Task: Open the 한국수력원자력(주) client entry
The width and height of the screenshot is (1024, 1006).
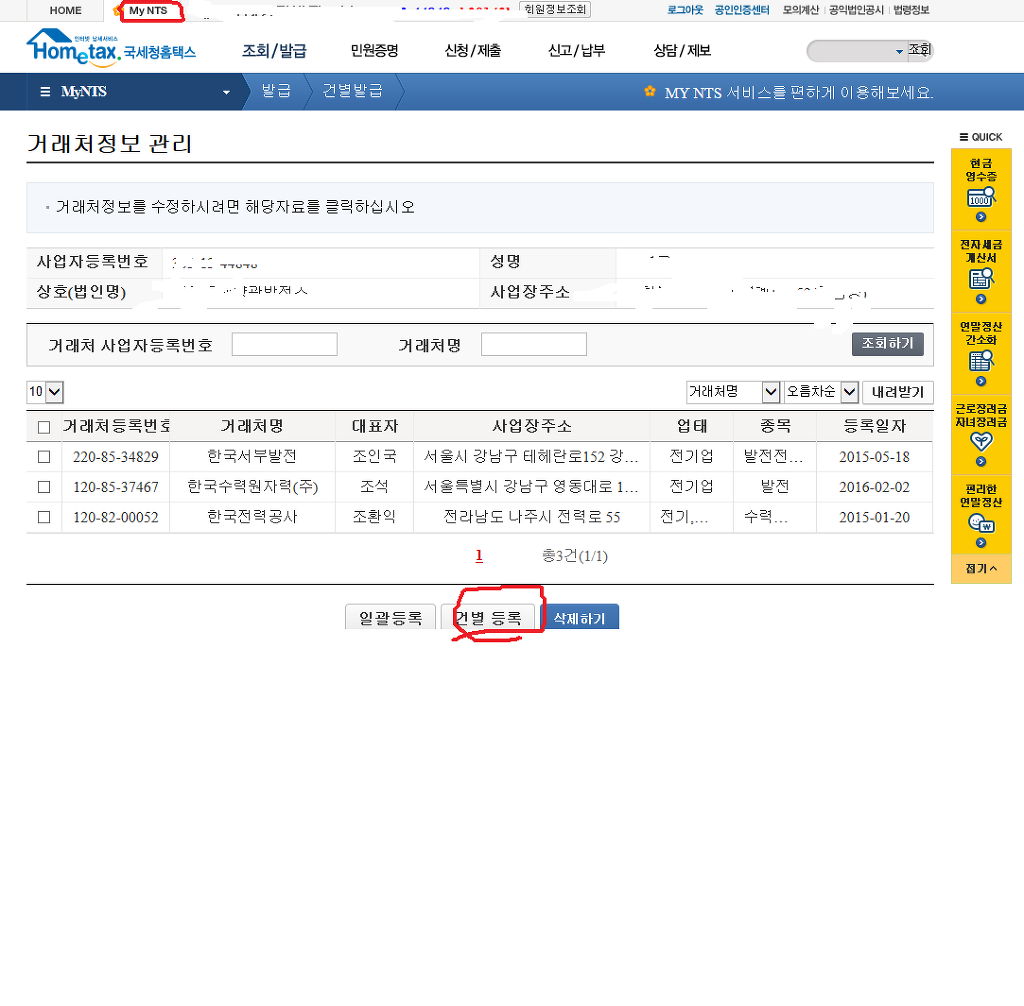Action: (x=252, y=487)
